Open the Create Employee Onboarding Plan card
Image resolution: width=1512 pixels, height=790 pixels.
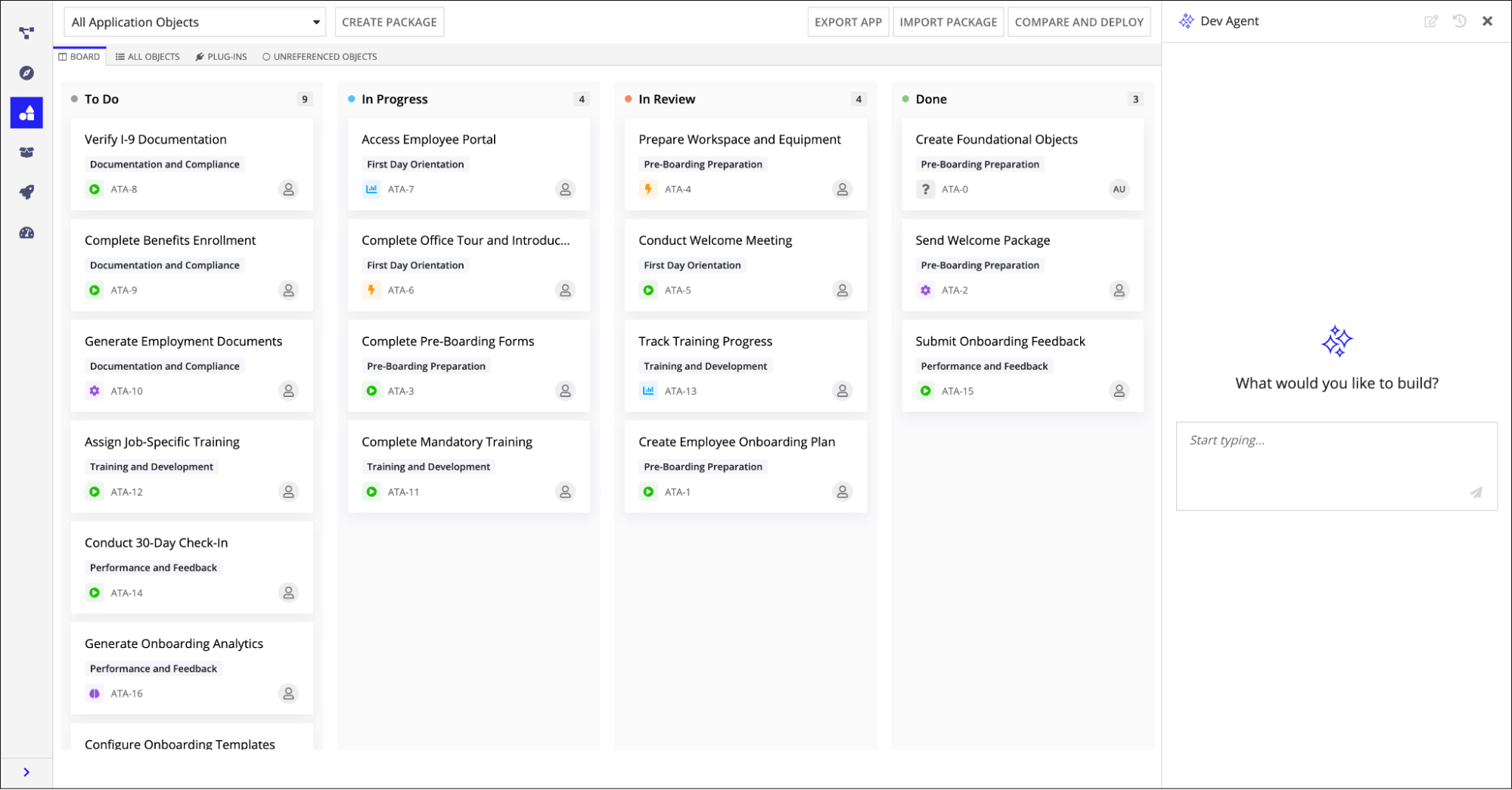746,466
